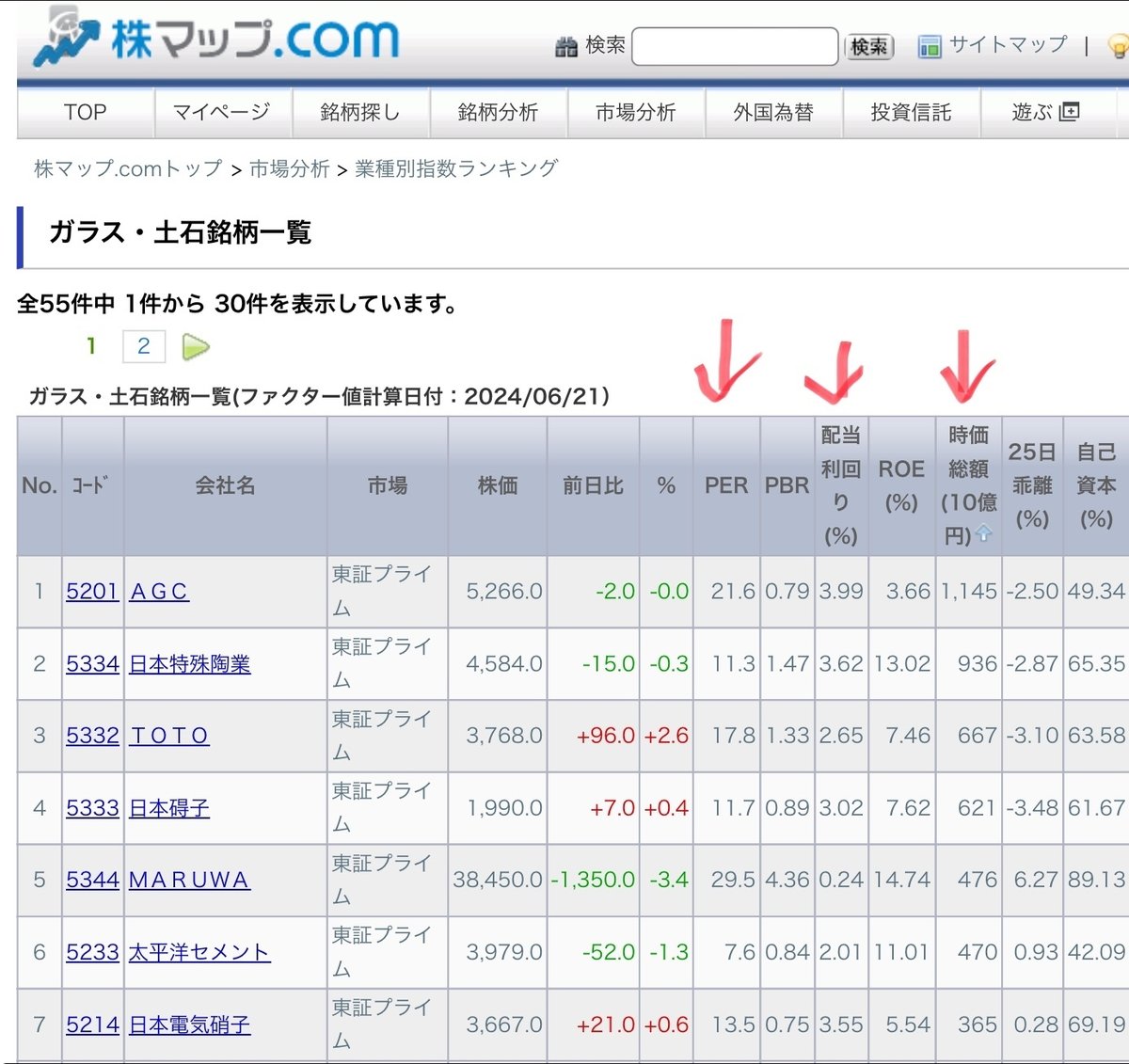
Task: Select MARUWA PBR value 4.36
Action: (x=787, y=880)
